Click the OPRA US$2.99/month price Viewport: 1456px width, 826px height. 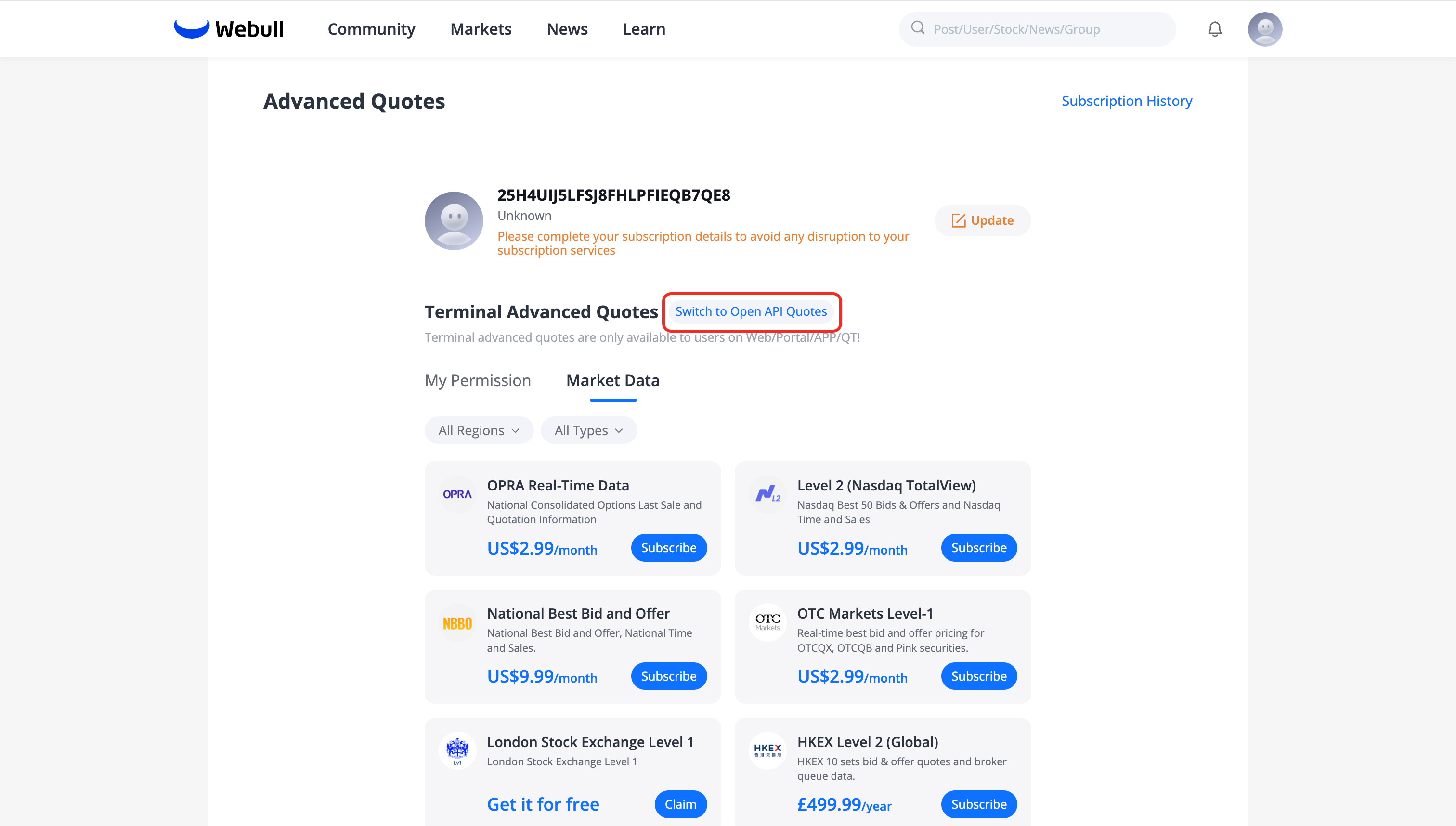pyautogui.click(x=543, y=548)
